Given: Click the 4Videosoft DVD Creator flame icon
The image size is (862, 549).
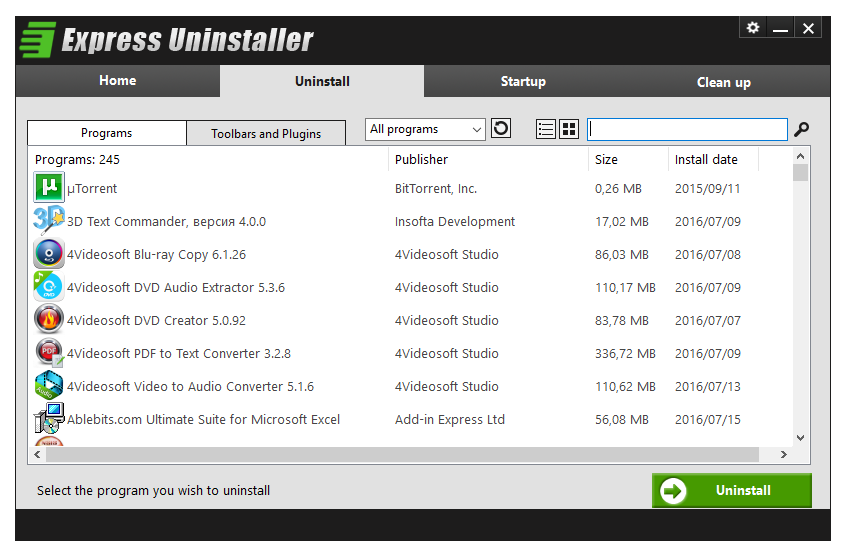Looking at the screenshot, I should click(49, 319).
